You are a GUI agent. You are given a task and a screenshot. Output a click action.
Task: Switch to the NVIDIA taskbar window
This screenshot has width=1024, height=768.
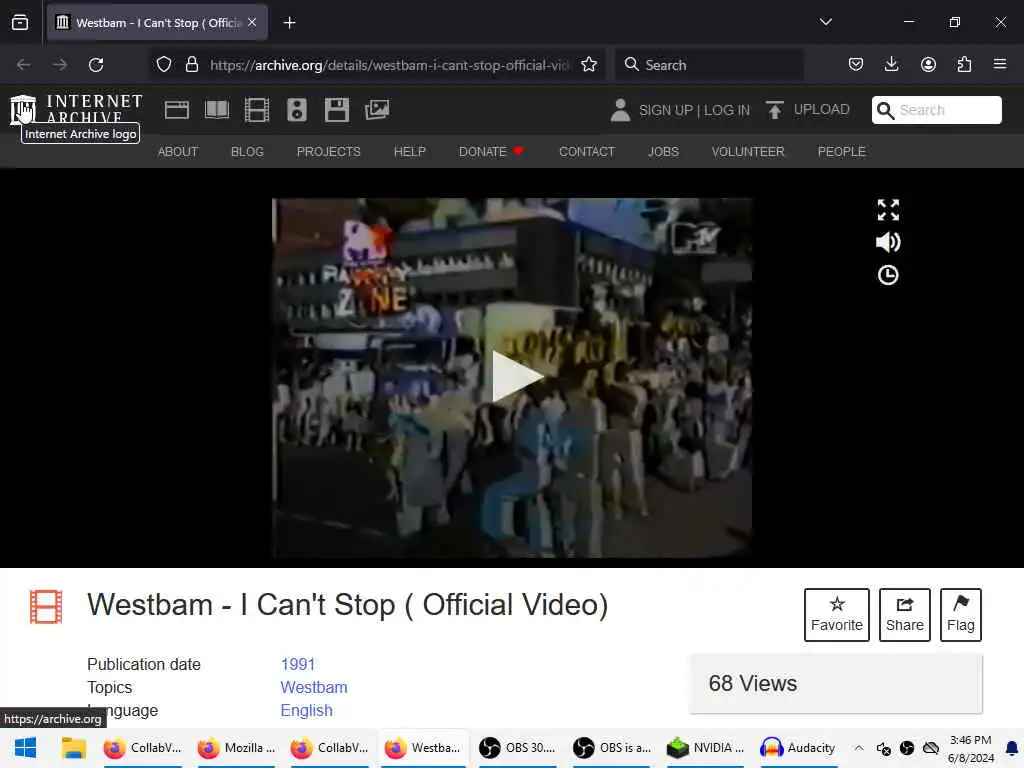pos(705,748)
